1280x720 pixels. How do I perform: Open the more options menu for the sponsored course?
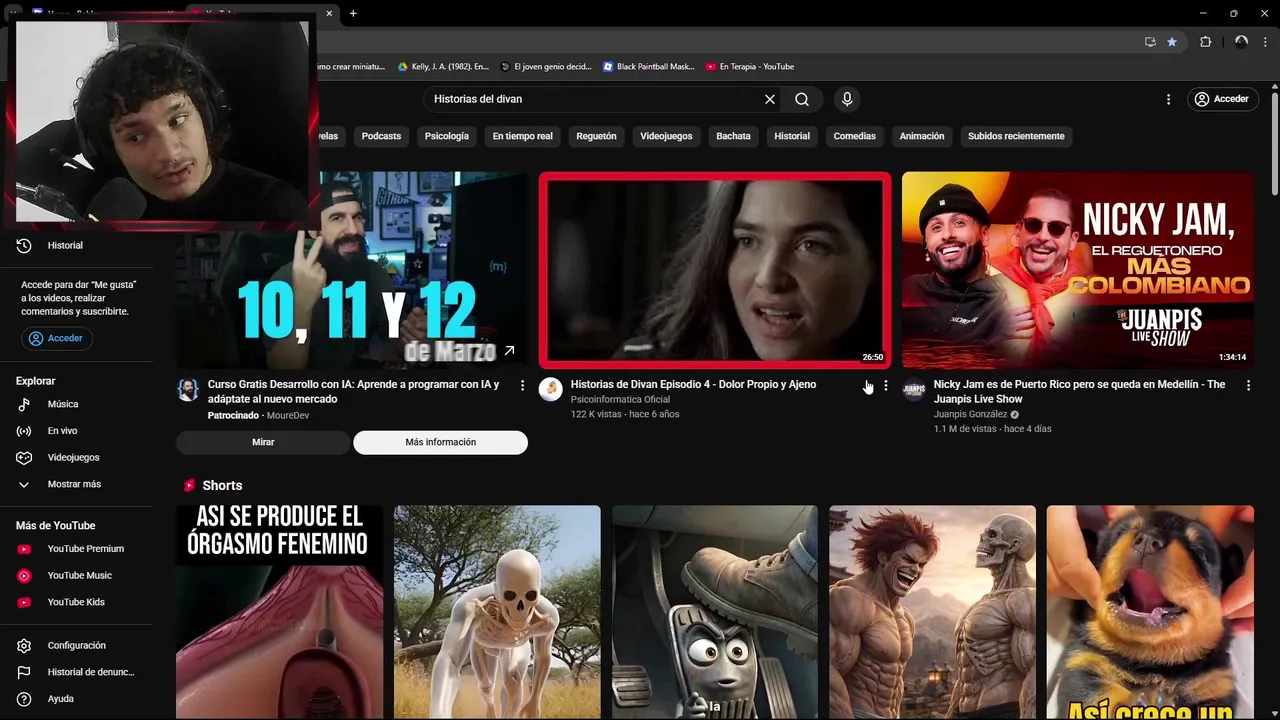[522, 385]
